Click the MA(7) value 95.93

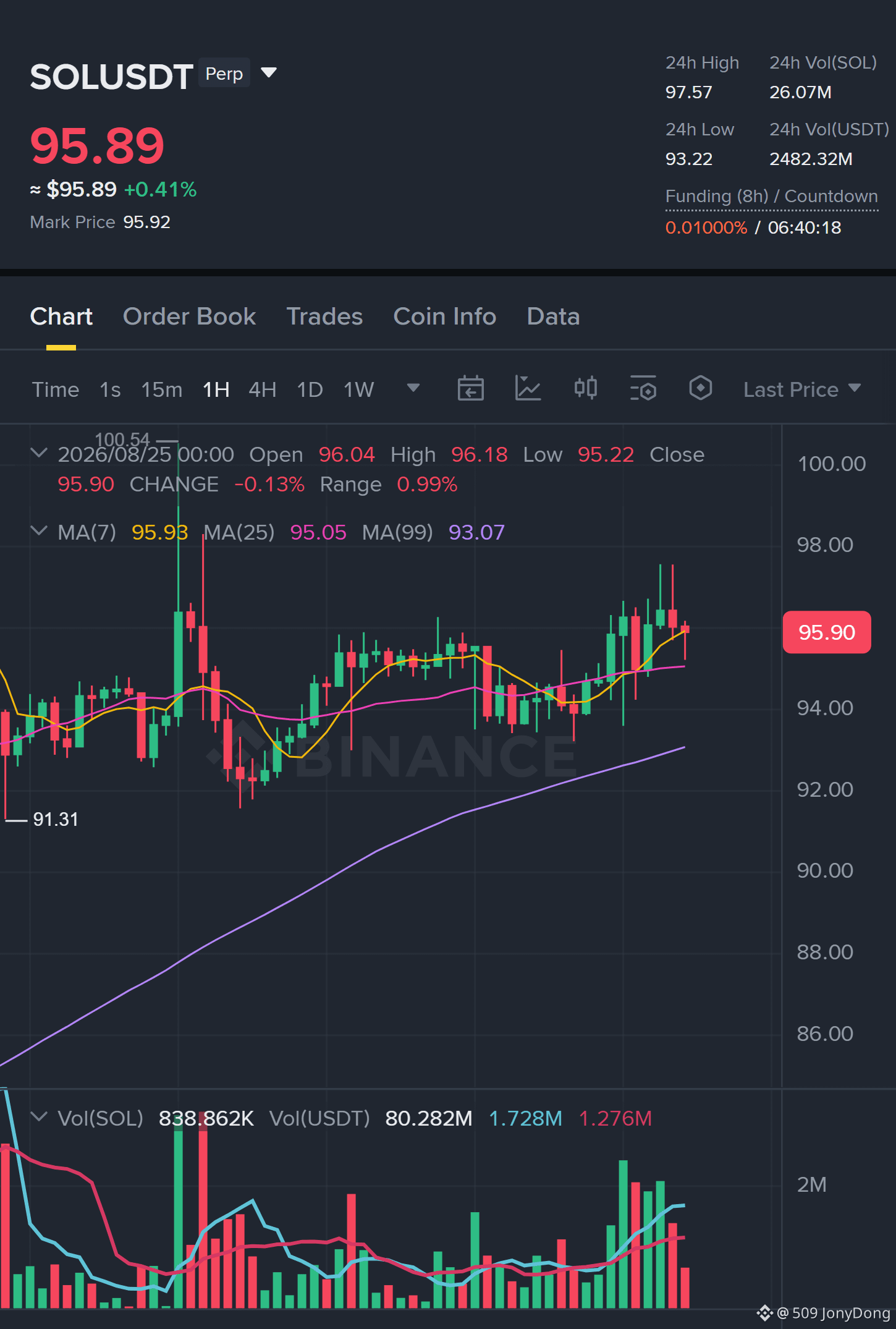tap(159, 532)
